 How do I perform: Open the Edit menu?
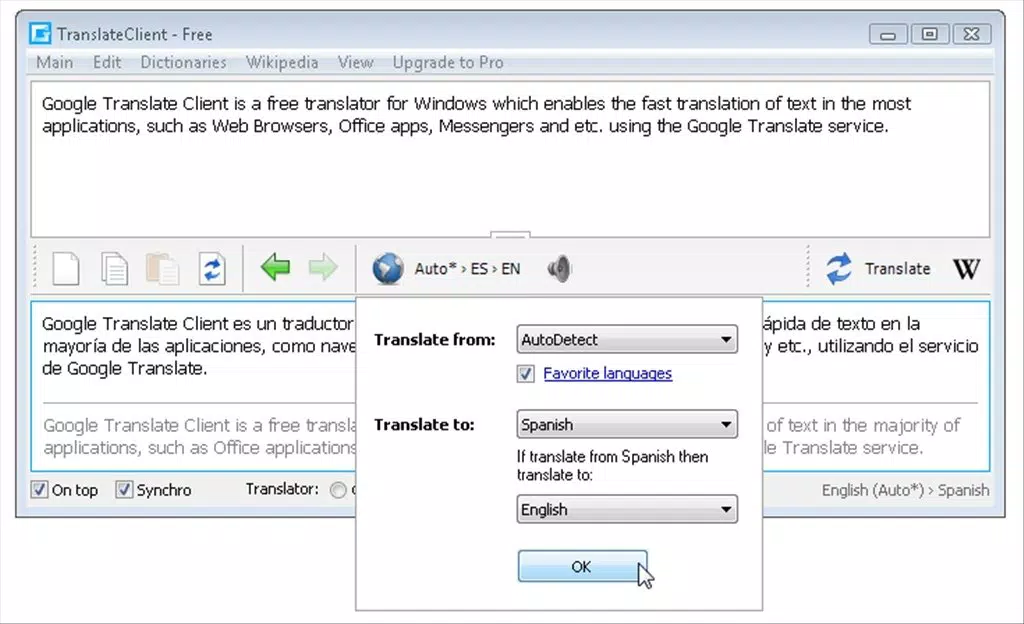click(107, 62)
